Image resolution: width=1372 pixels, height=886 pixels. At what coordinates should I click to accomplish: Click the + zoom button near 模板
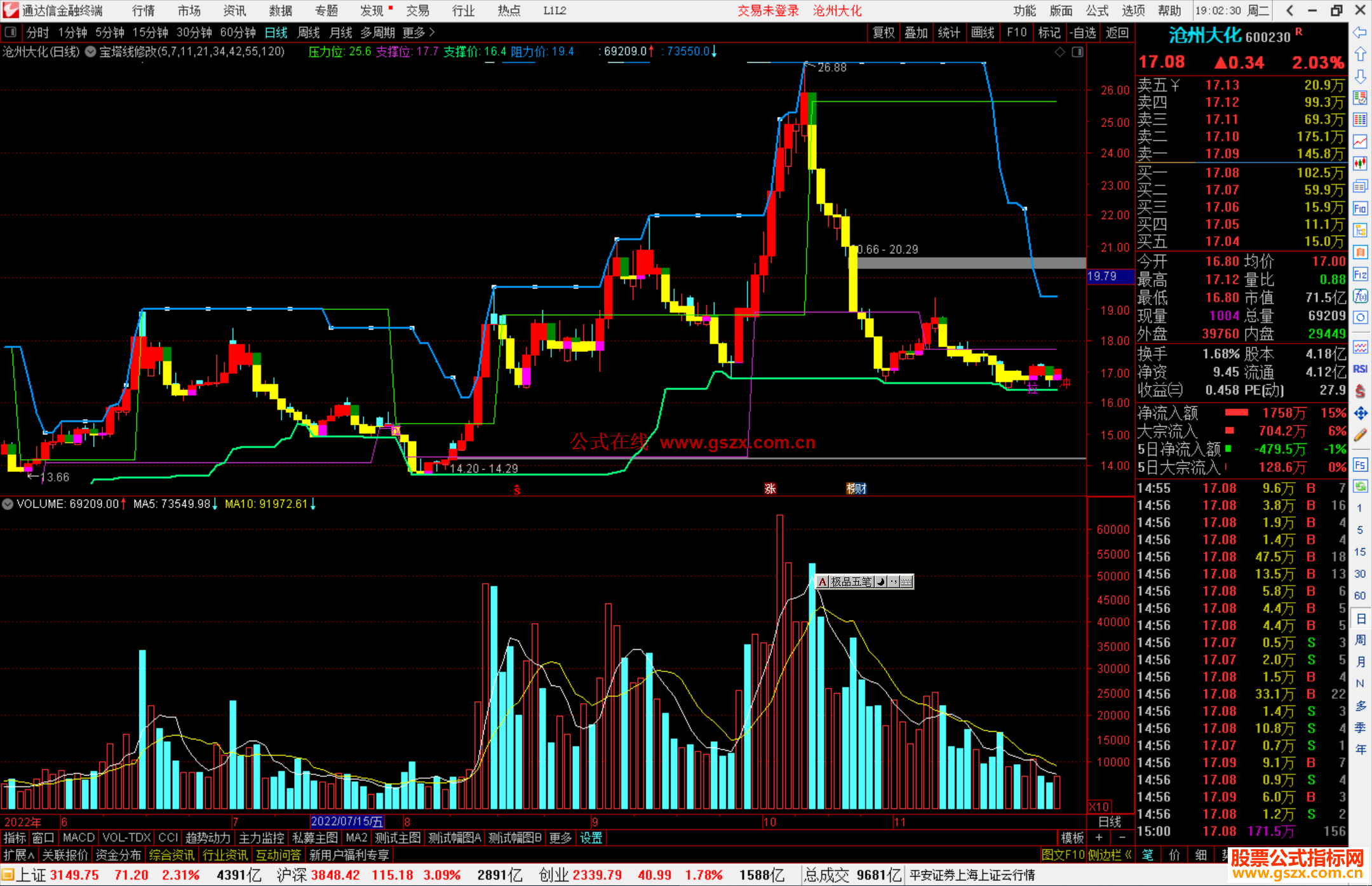1099,838
